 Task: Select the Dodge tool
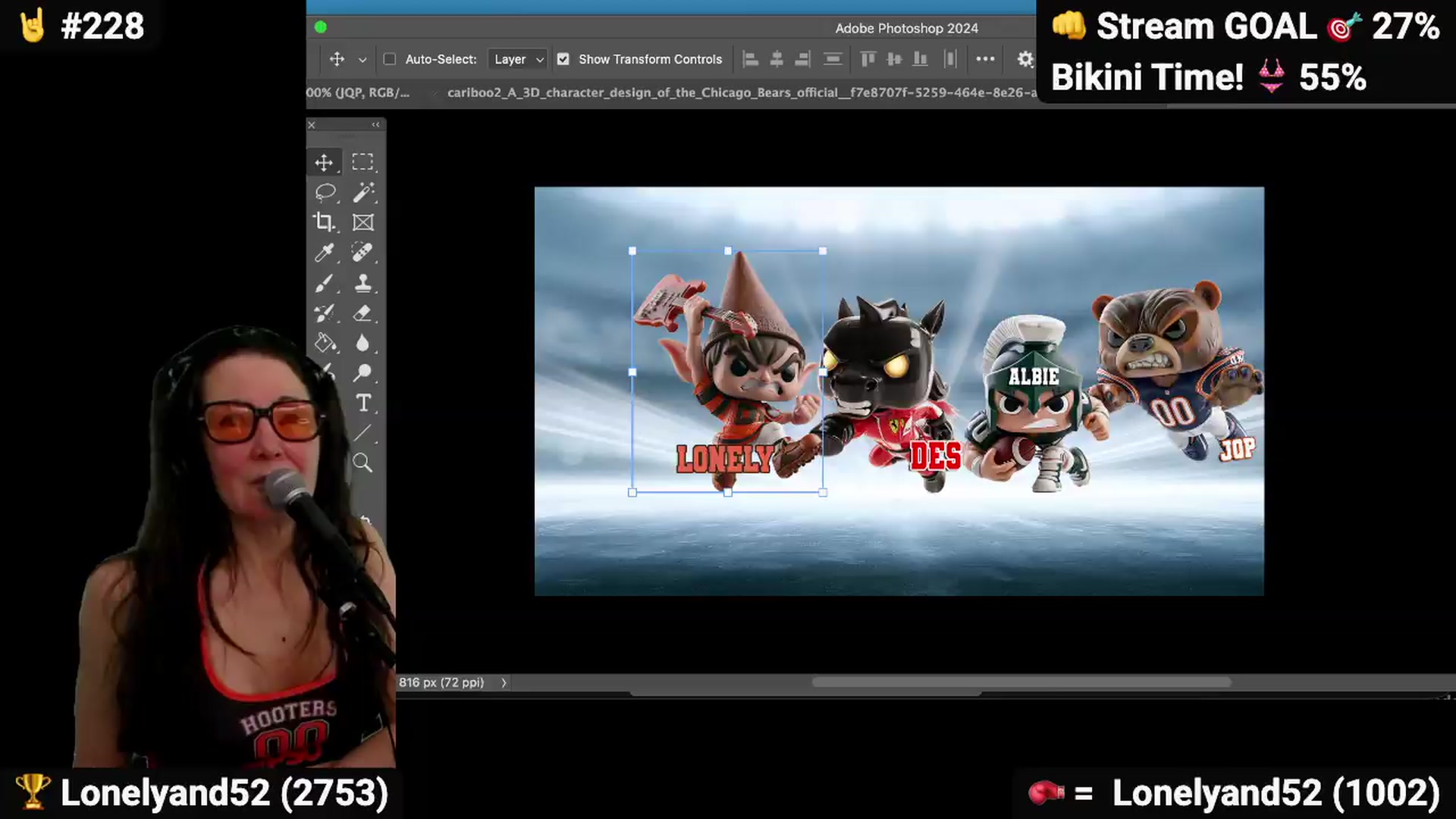(x=362, y=372)
